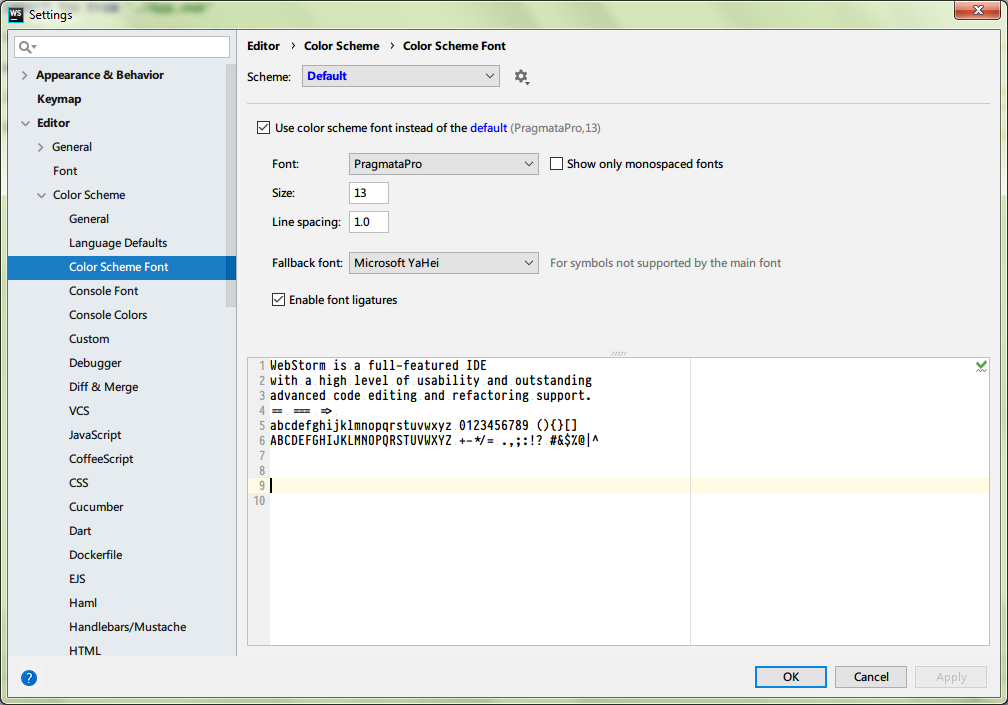The image size is (1008, 705).
Task: Open the Keymap settings page
Action: pyautogui.click(x=59, y=99)
